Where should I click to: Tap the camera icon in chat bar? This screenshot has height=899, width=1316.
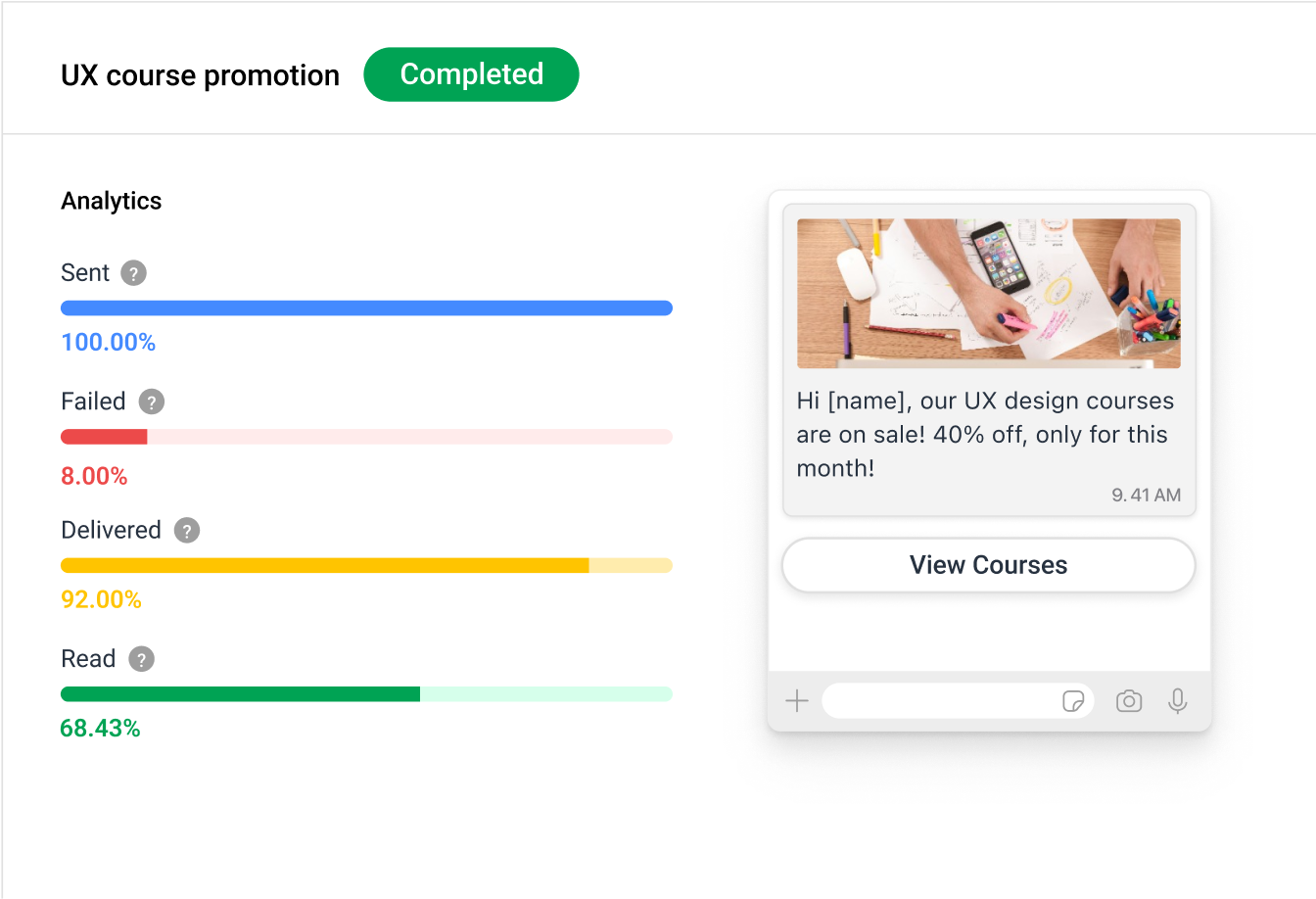click(x=1129, y=701)
